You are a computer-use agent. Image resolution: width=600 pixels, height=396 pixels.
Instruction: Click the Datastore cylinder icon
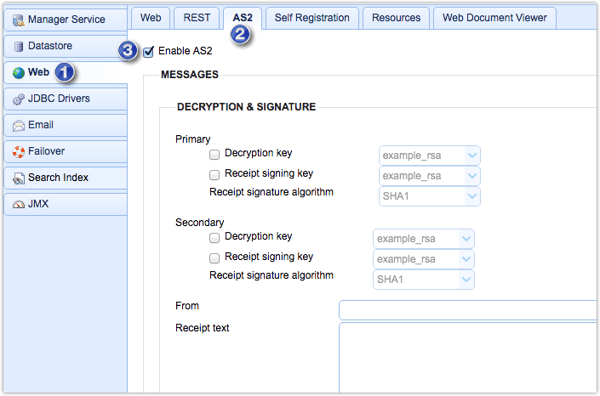(x=18, y=46)
